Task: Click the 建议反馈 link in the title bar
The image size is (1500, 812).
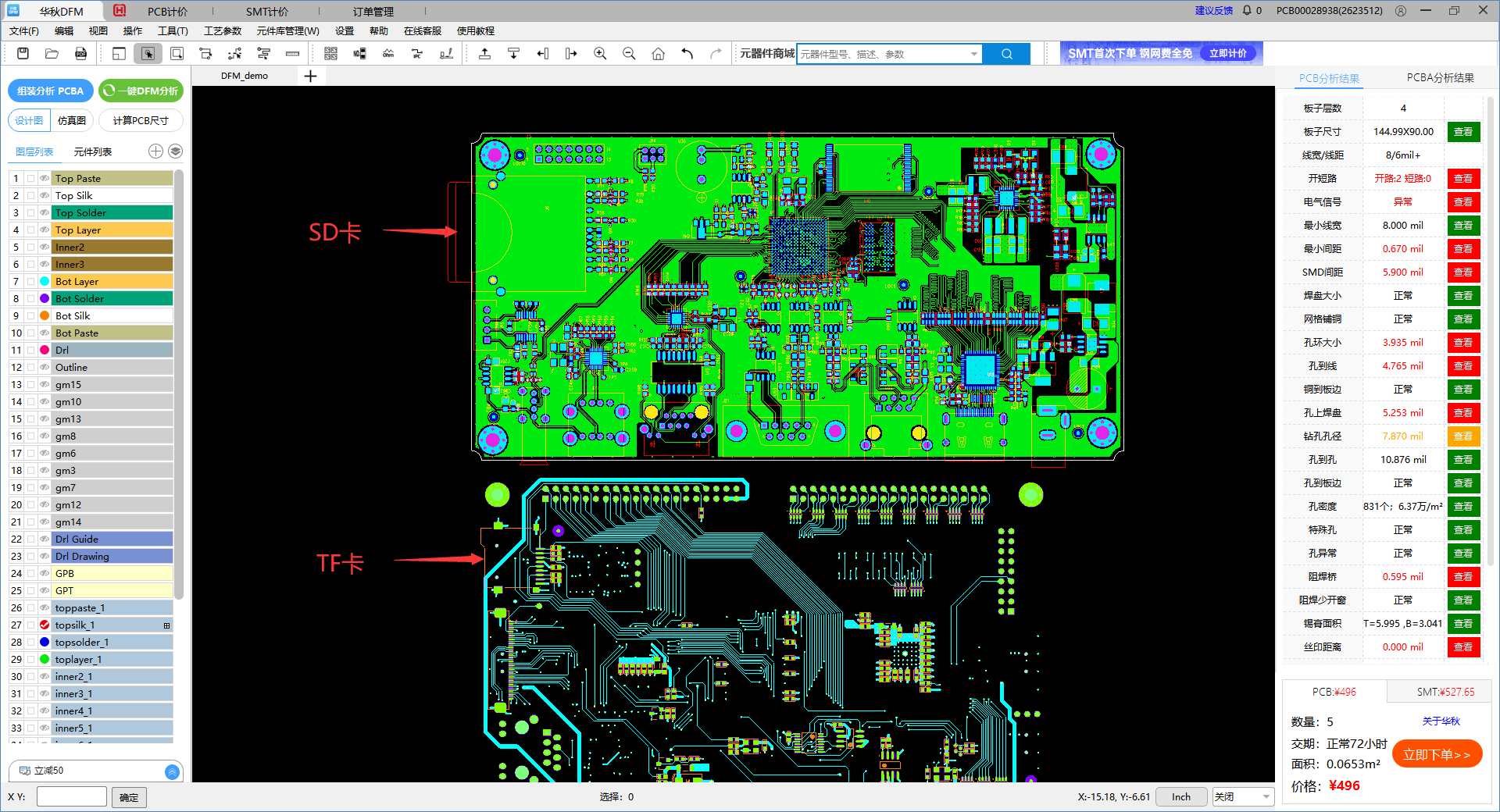Action: coord(1213,11)
